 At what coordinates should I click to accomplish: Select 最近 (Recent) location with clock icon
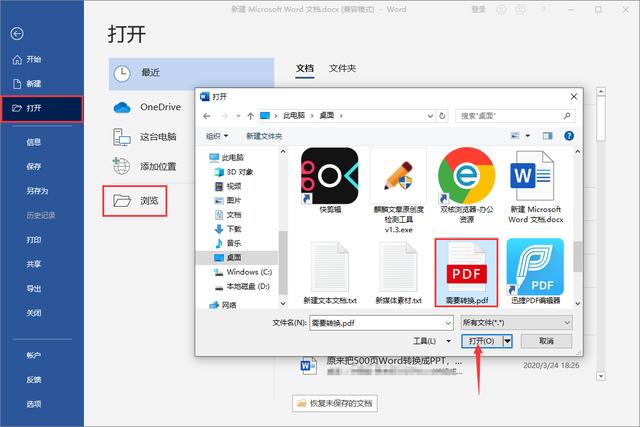click(x=191, y=73)
